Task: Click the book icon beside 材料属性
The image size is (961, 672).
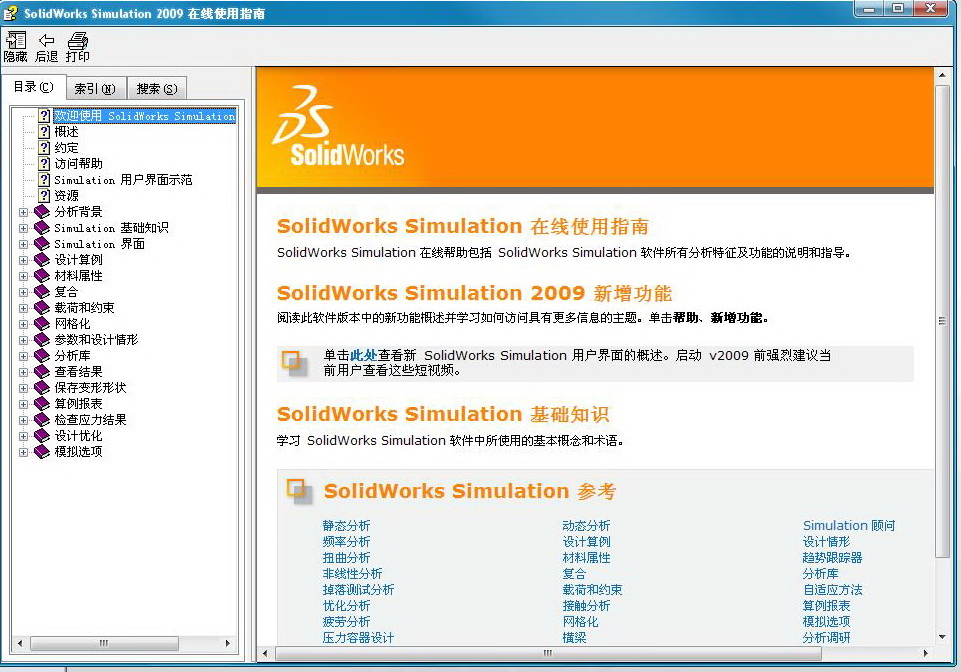Action: pyautogui.click(x=41, y=275)
